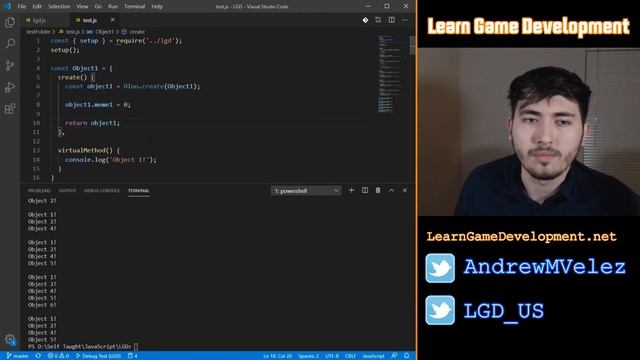
Task: Click 'return object1;' on line 10
Action: click(x=92, y=123)
